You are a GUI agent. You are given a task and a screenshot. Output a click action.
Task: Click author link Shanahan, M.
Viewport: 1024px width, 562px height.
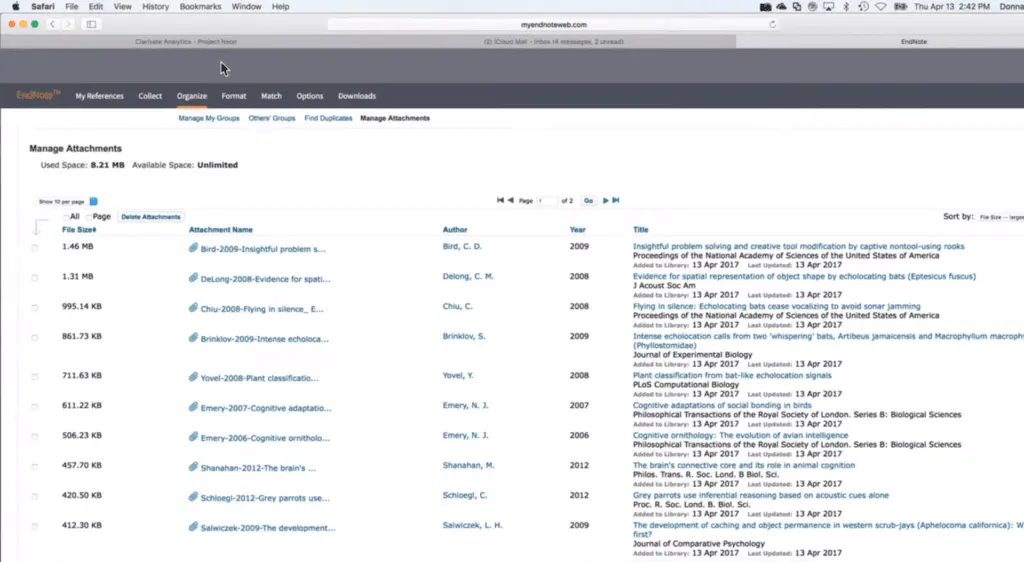(x=468, y=465)
